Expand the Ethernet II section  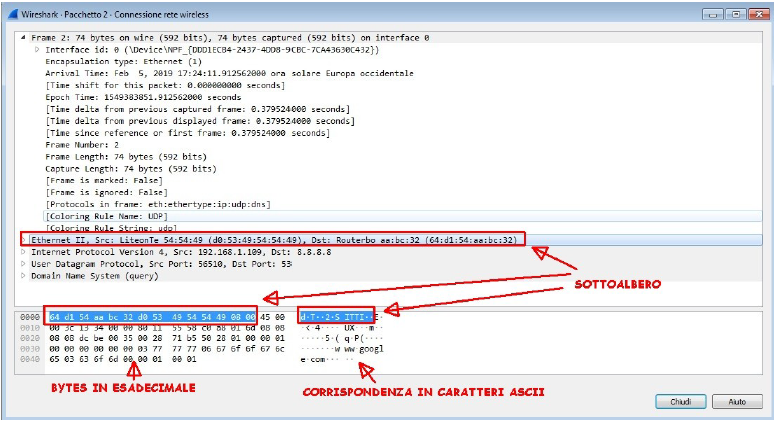pyautogui.click(x=25, y=241)
